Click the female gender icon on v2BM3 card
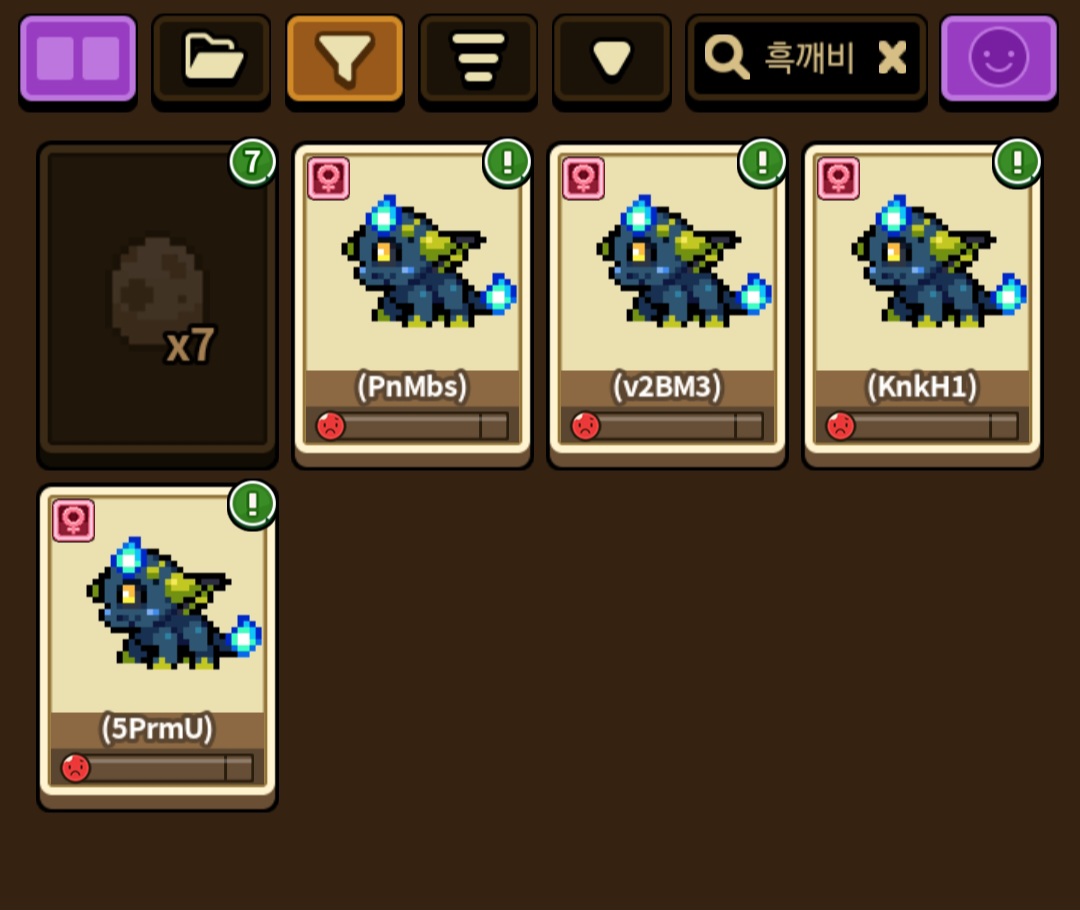 [583, 178]
